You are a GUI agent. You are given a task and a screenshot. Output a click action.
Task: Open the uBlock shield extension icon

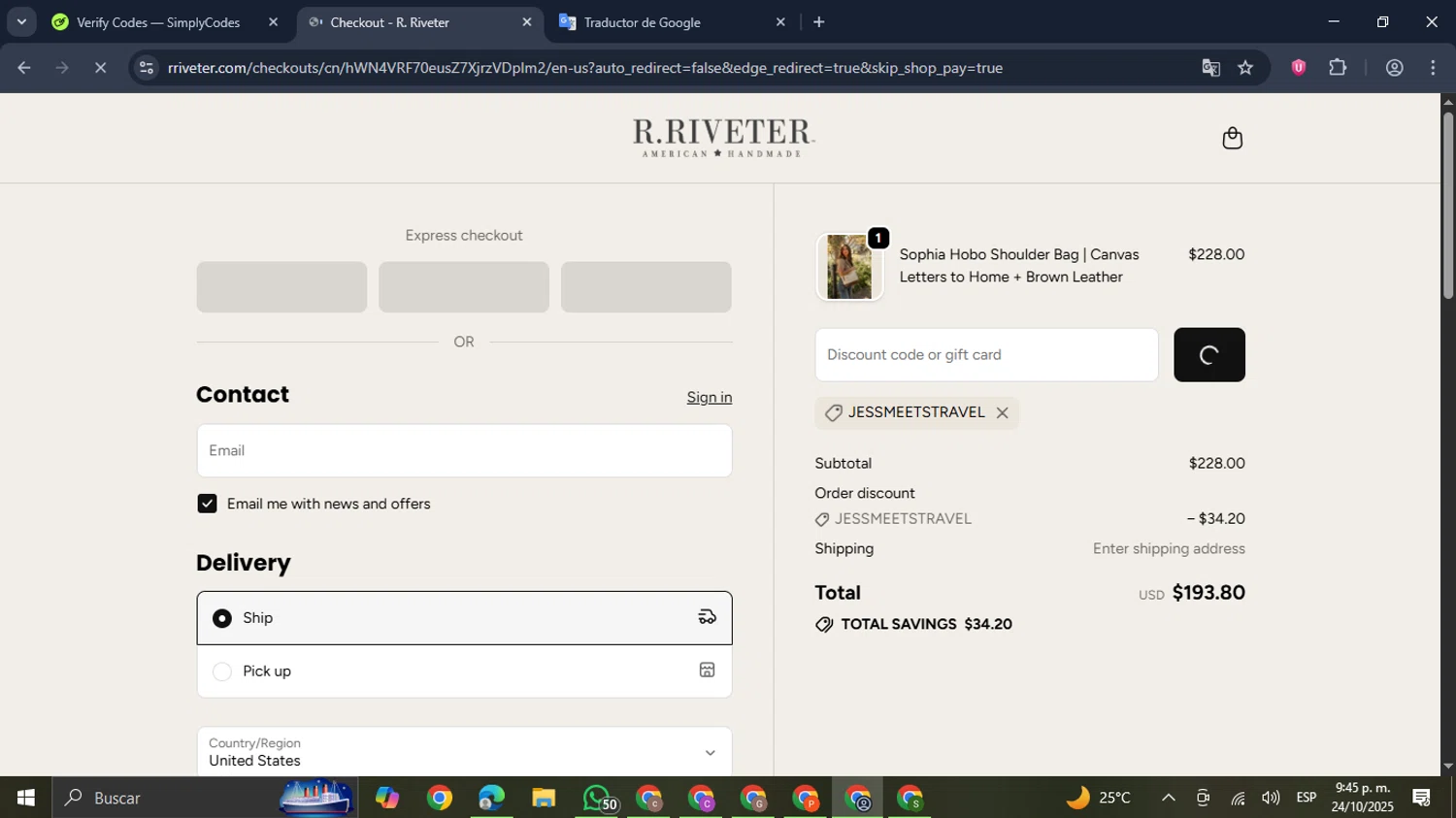(x=1299, y=68)
